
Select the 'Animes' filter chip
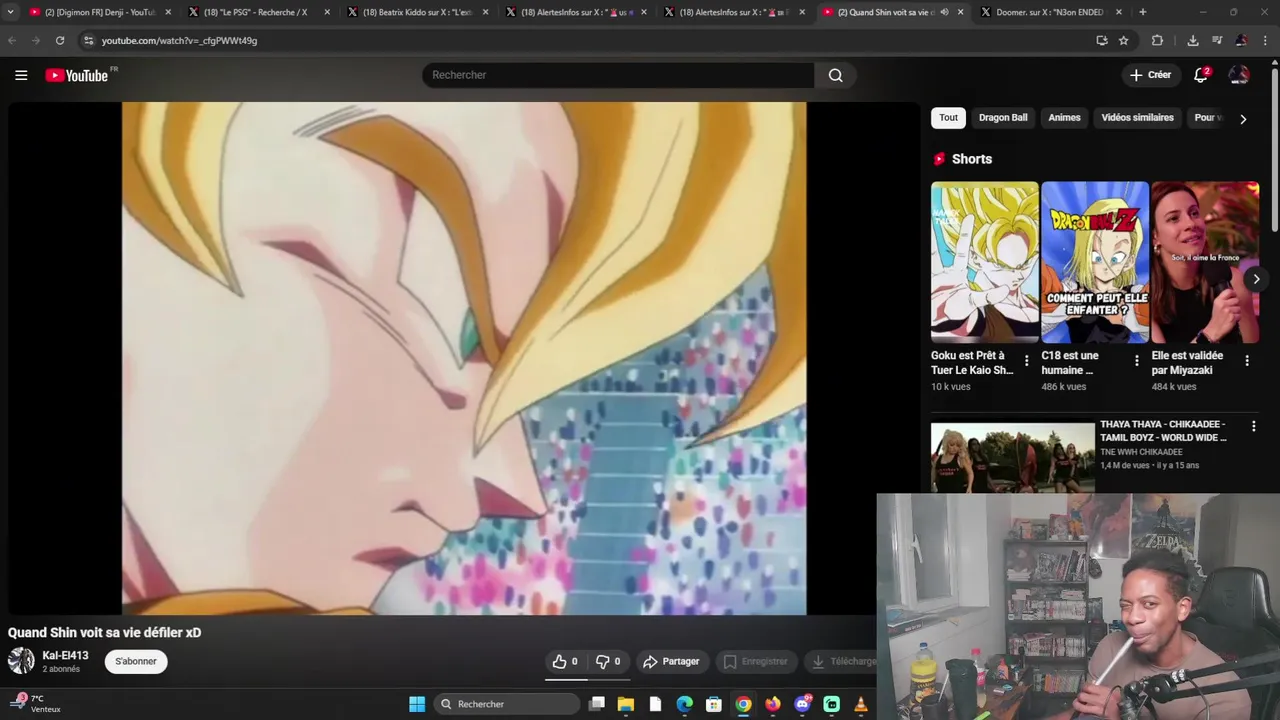coord(1064,118)
